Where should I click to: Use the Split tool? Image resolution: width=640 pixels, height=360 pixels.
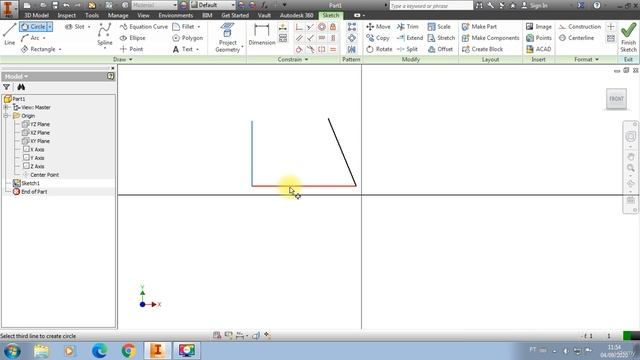pos(407,49)
